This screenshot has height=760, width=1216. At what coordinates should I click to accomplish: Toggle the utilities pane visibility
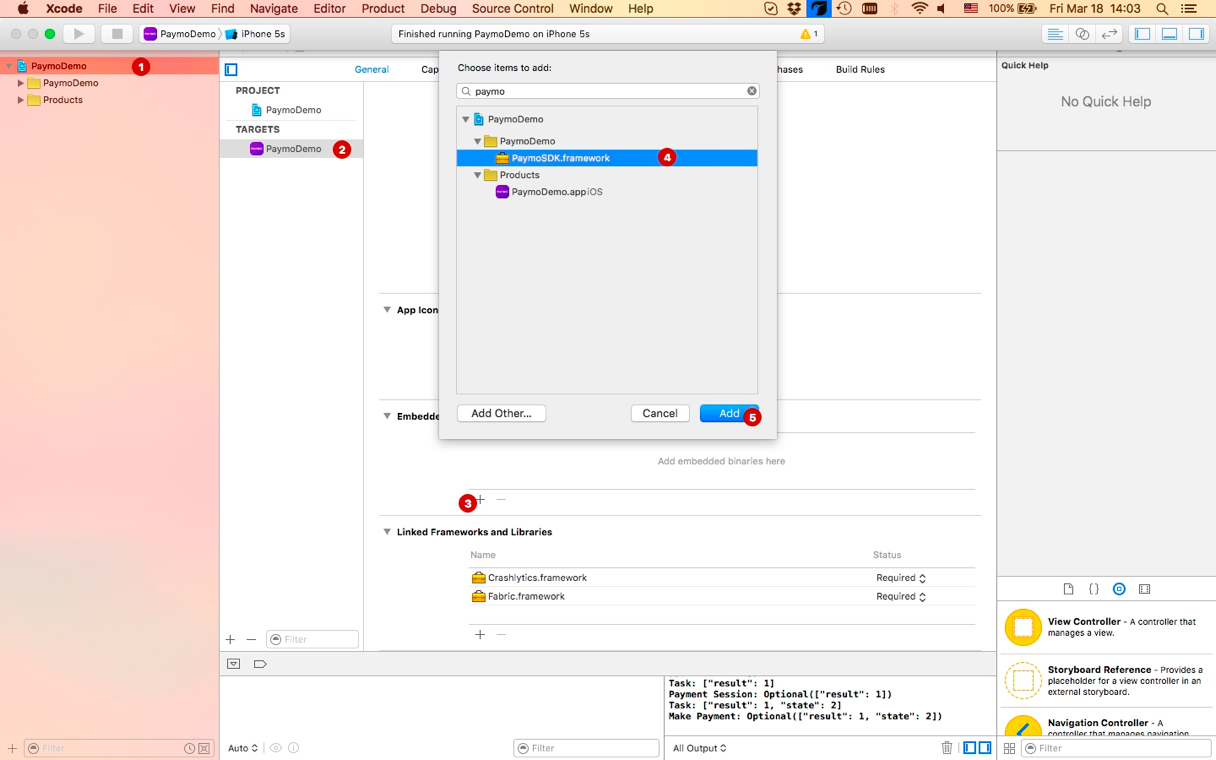click(x=1196, y=34)
